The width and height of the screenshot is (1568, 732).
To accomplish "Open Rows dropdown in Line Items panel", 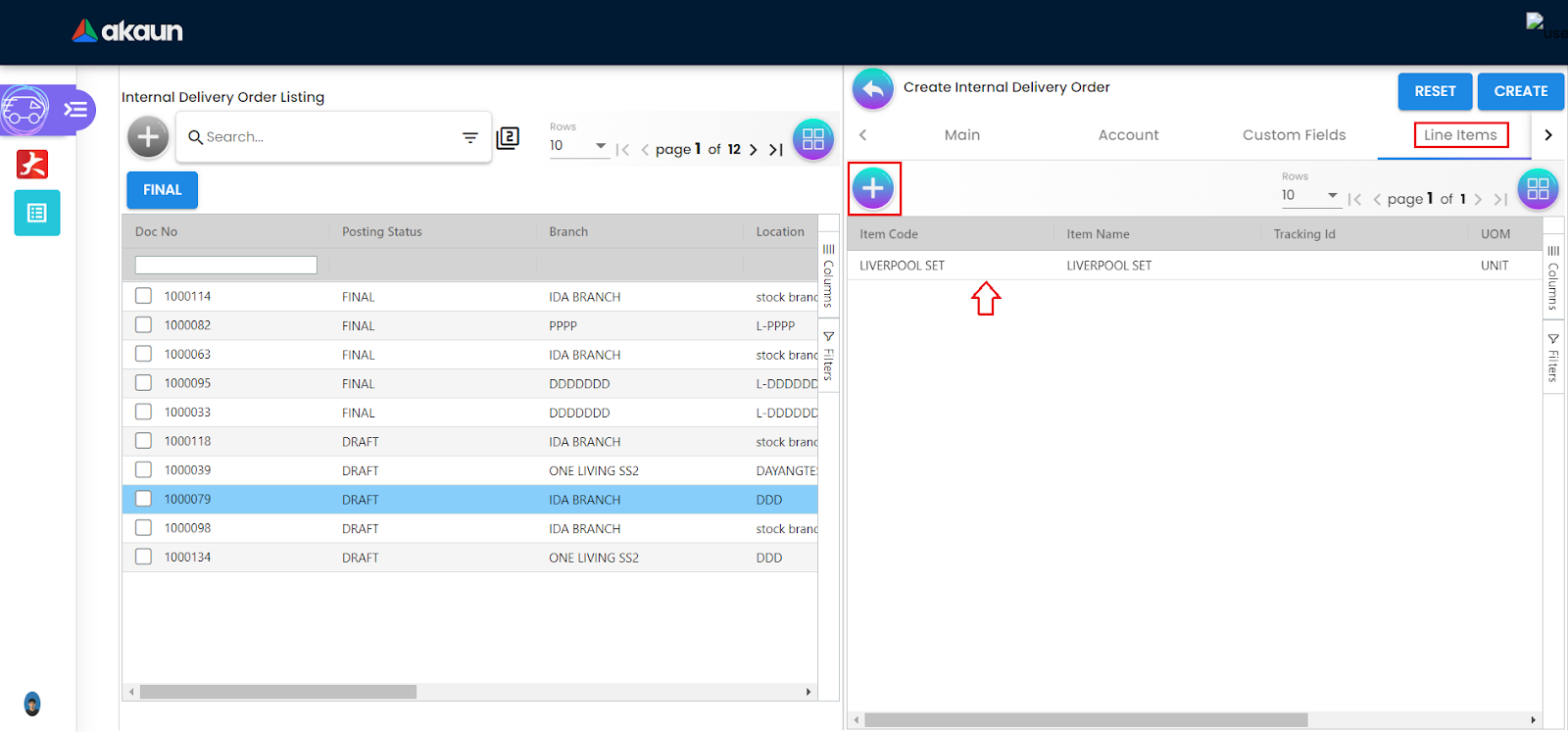I will click(1310, 196).
